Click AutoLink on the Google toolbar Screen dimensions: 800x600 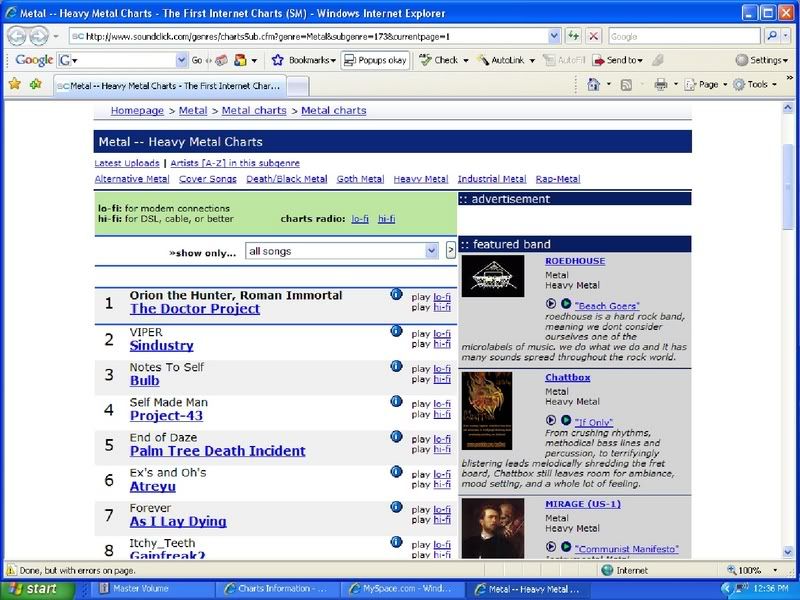click(505, 60)
